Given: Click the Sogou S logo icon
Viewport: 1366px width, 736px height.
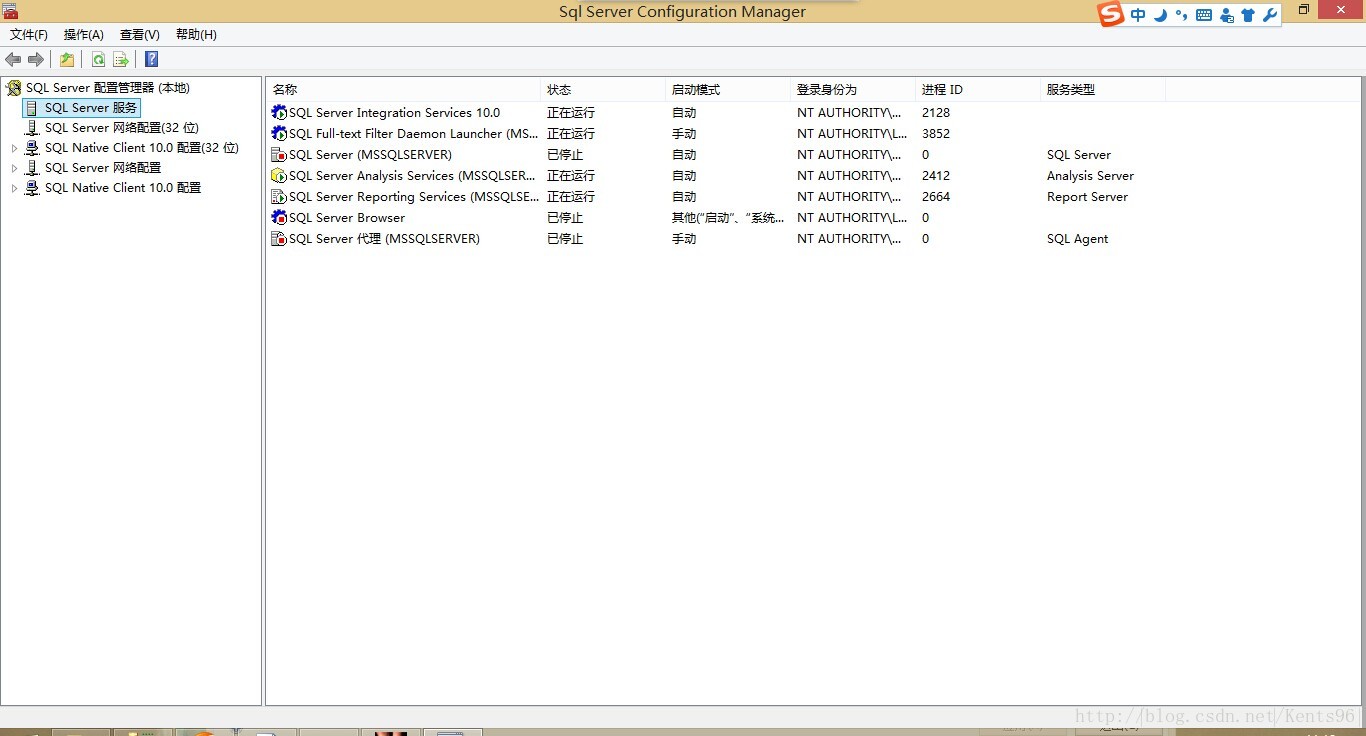Looking at the screenshot, I should pyautogui.click(x=1111, y=15).
